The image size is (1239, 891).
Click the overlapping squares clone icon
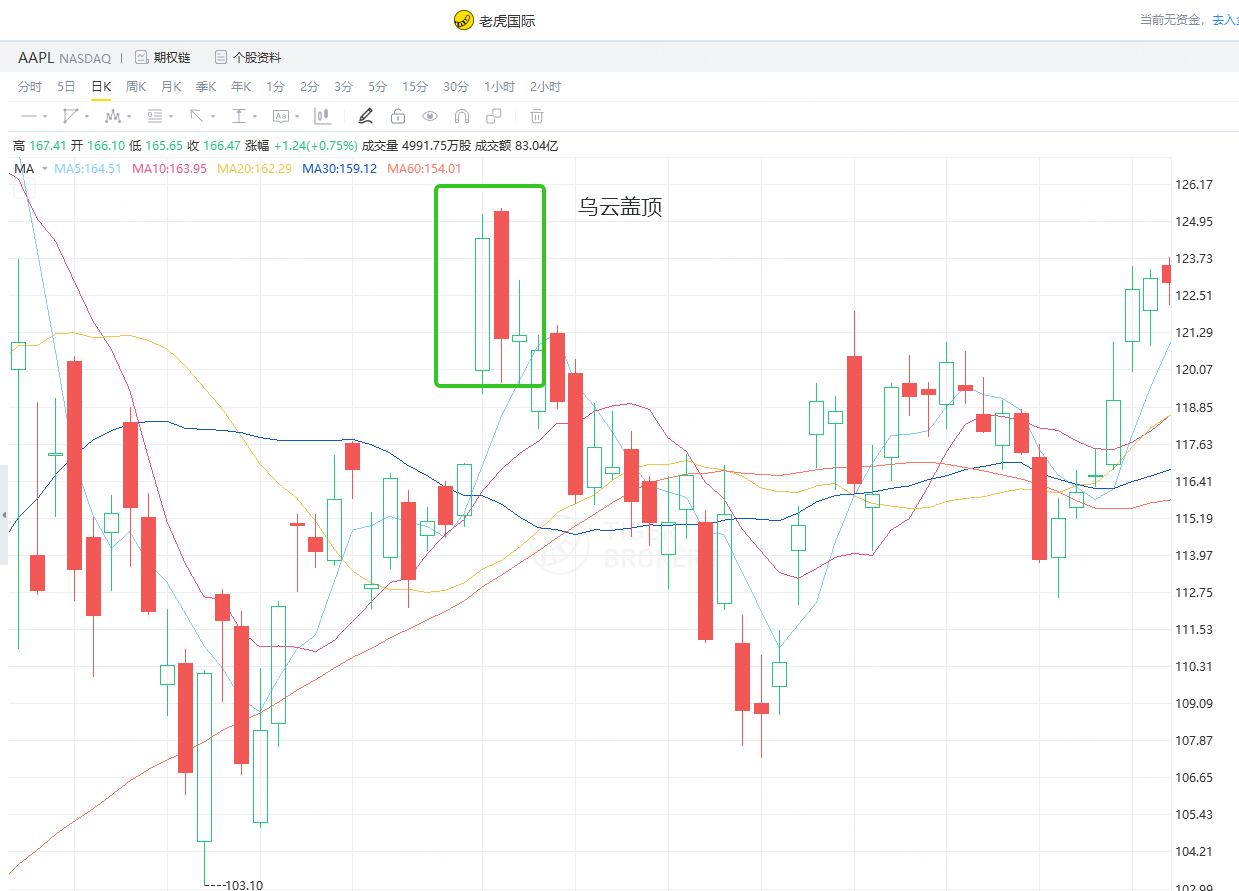pos(494,116)
